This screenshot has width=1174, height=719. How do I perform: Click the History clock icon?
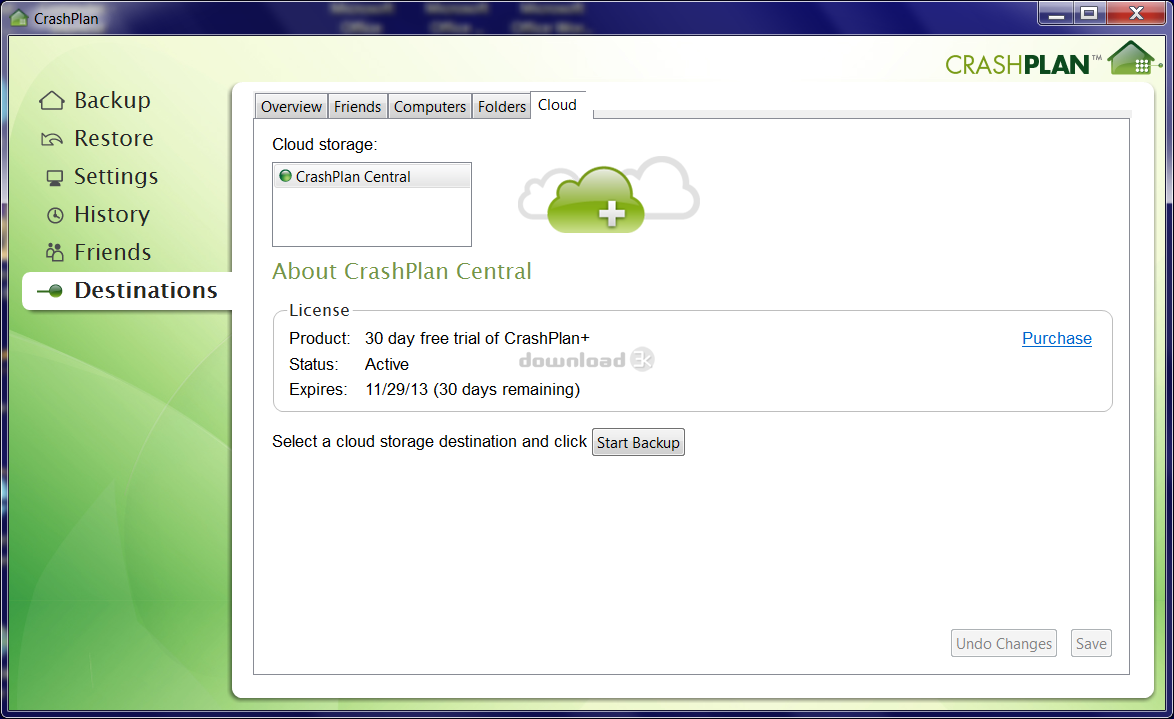[55, 215]
